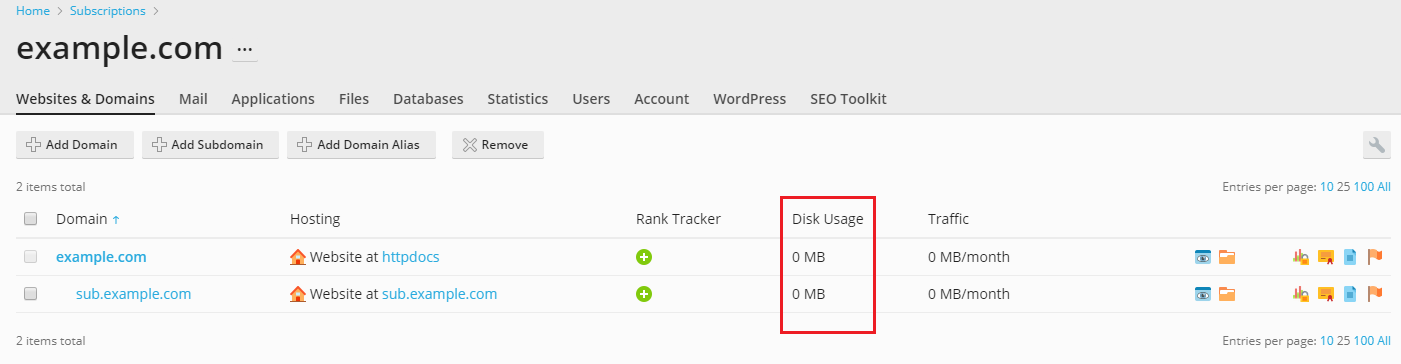1401x364 pixels.
Task: Go to Home breadcrumb link
Action: pos(33,11)
